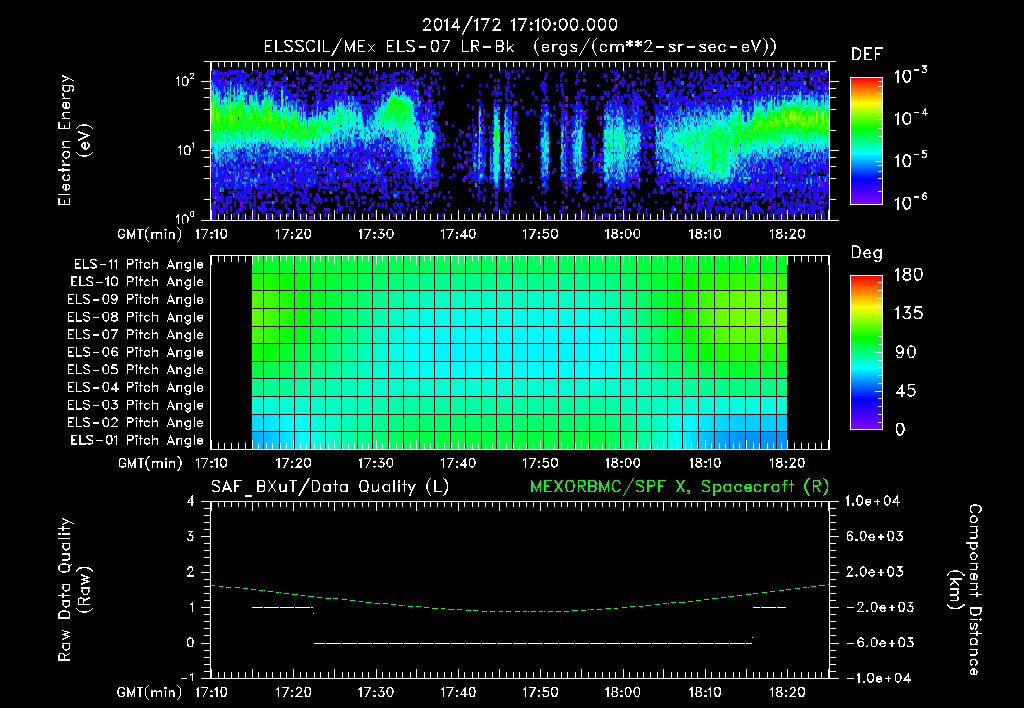Image resolution: width=1024 pixels, height=708 pixels.
Task: Click the long data quality line at 0
Action: coord(533,643)
